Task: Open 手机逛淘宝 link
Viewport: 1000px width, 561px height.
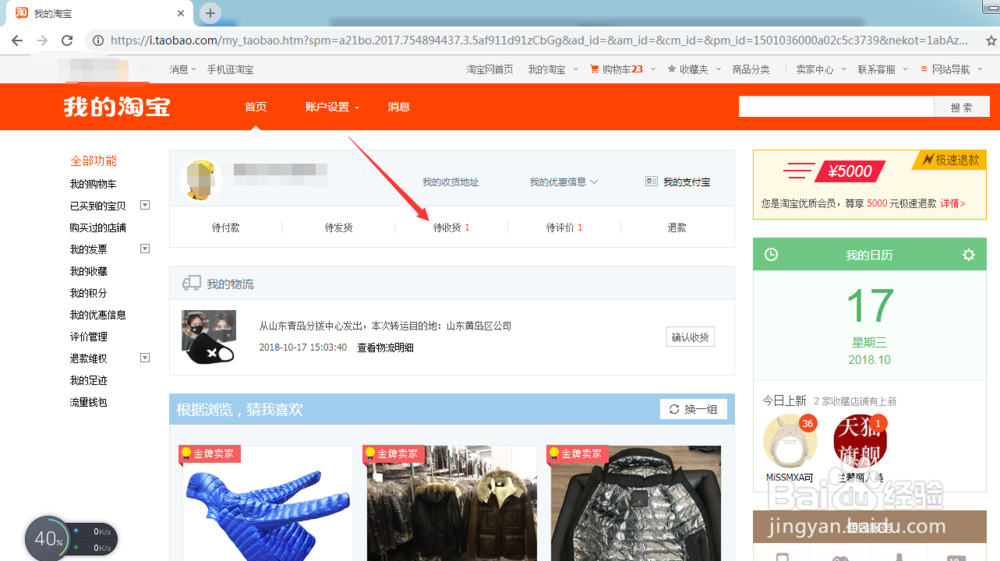Action: [230, 69]
